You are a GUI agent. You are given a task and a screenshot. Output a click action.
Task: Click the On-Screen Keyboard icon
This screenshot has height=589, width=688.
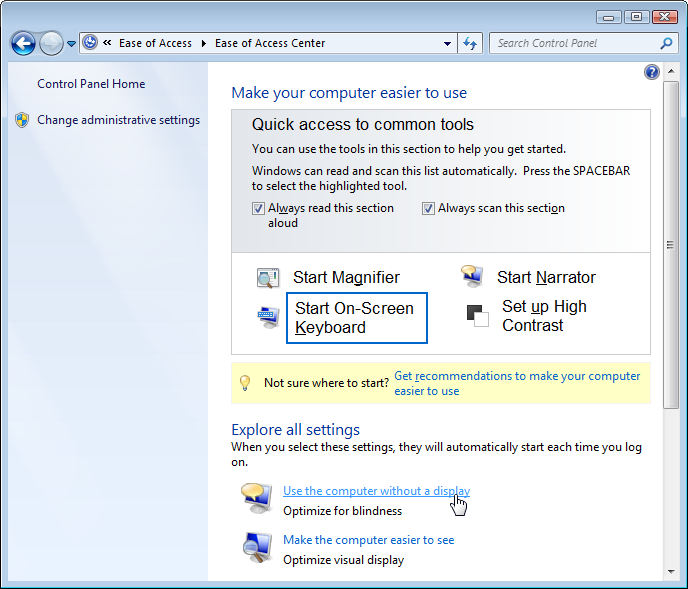[268, 317]
